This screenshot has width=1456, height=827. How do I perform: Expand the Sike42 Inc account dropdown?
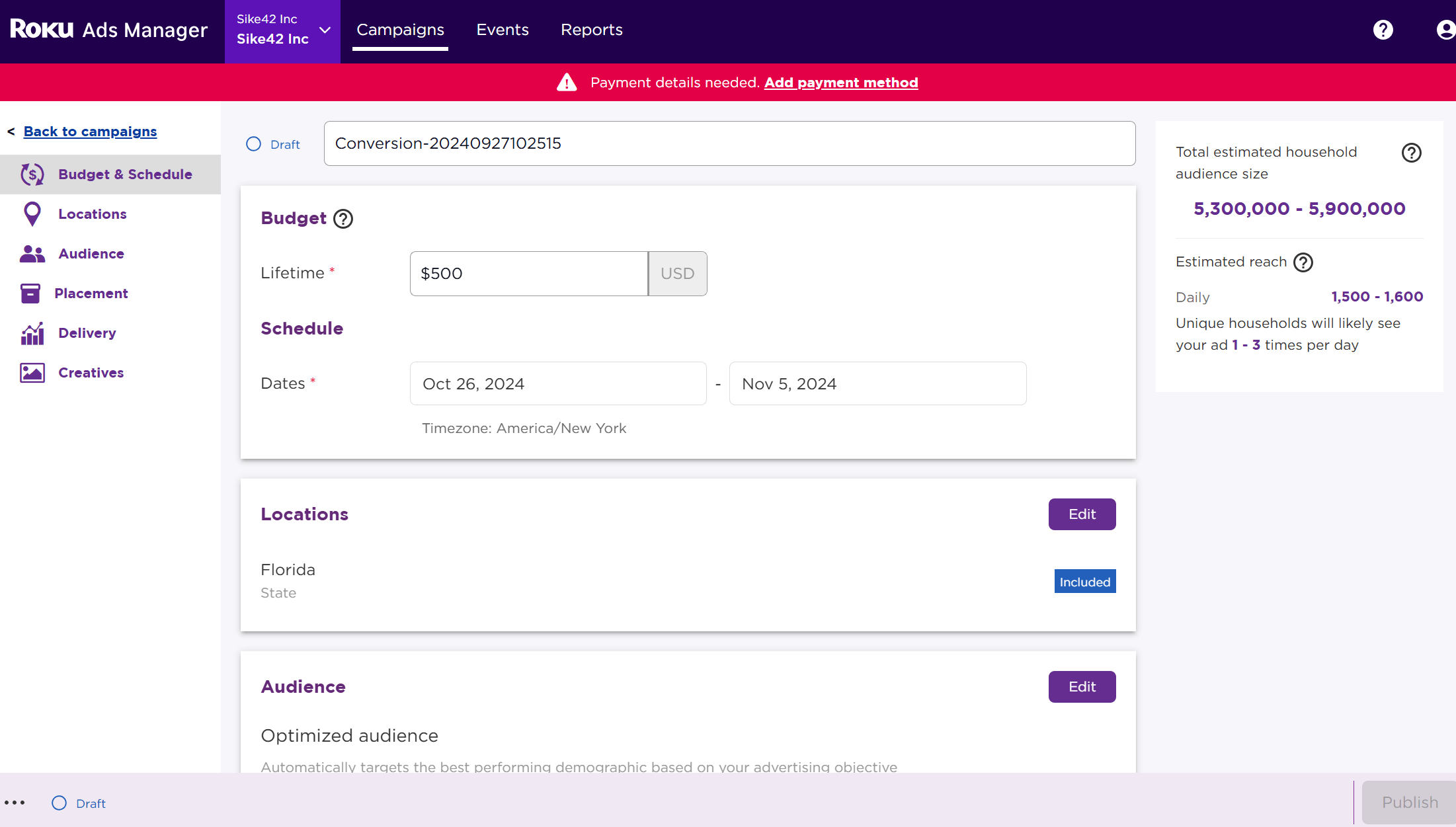(x=325, y=30)
